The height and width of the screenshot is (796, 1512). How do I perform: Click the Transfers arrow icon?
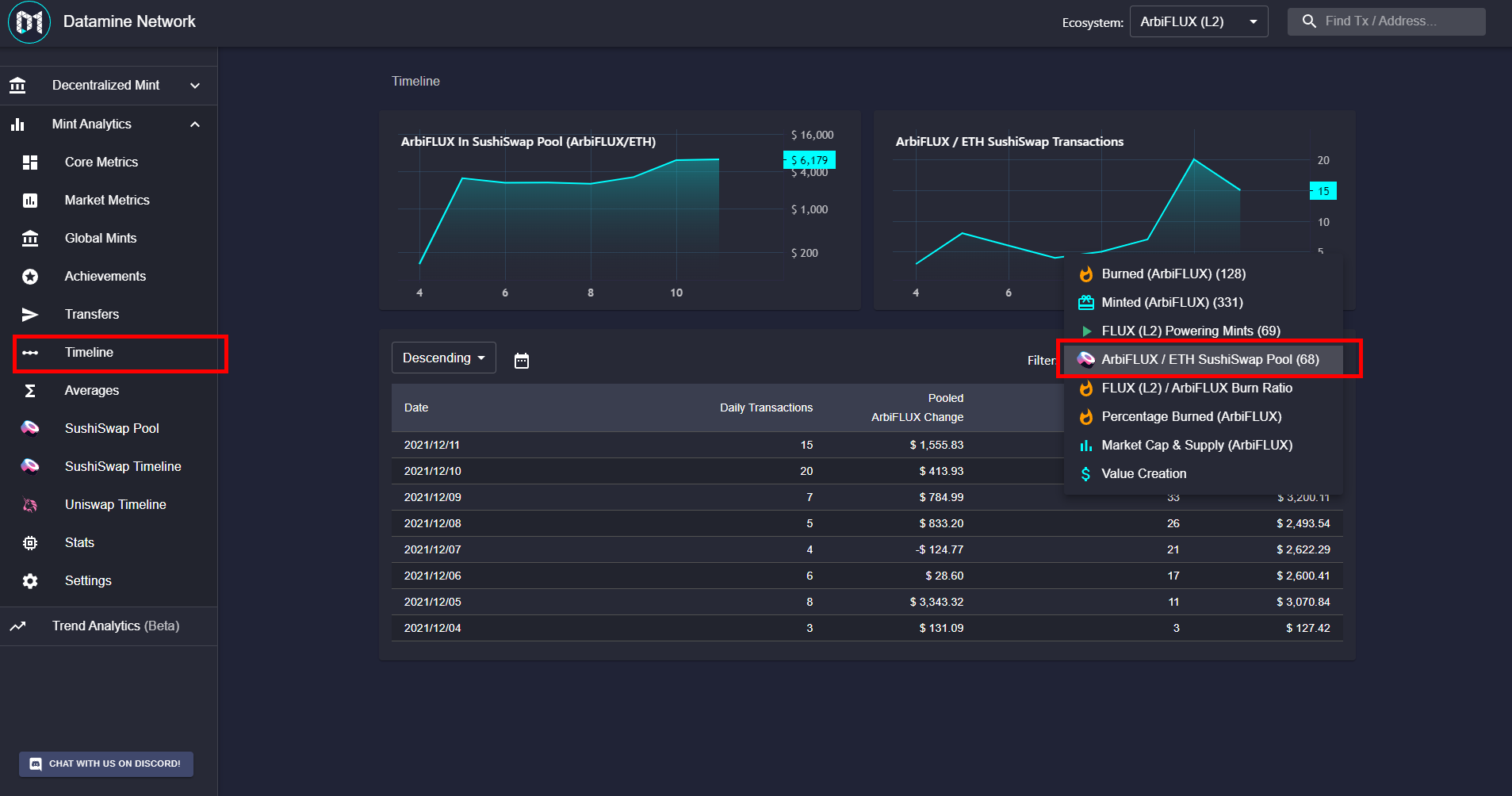tap(30, 314)
